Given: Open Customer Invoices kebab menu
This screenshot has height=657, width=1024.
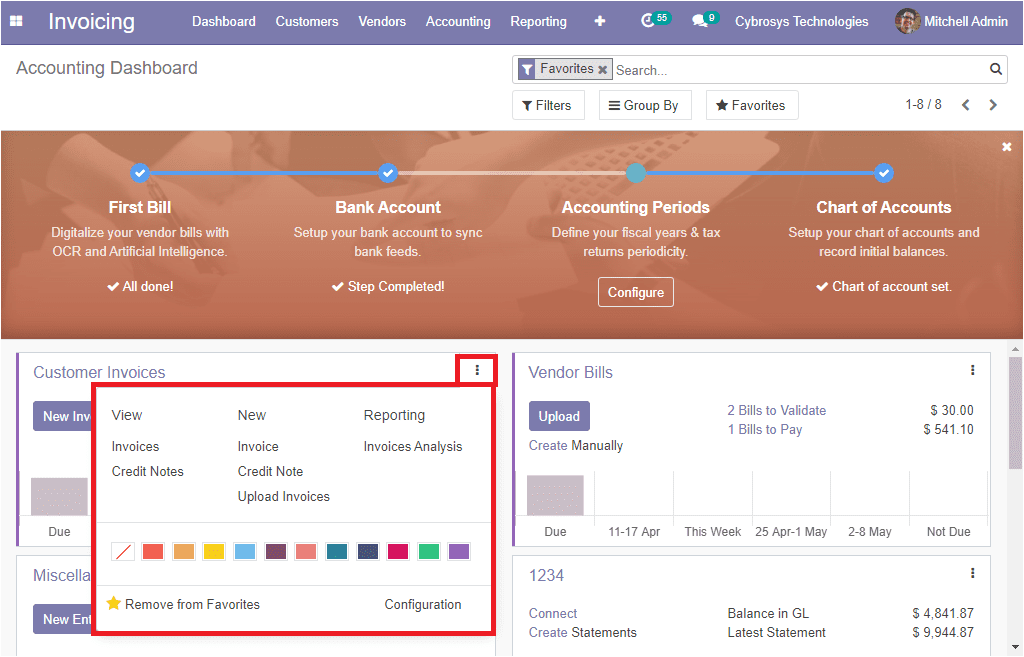Looking at the screenshot, I should (x=477, y=370).
